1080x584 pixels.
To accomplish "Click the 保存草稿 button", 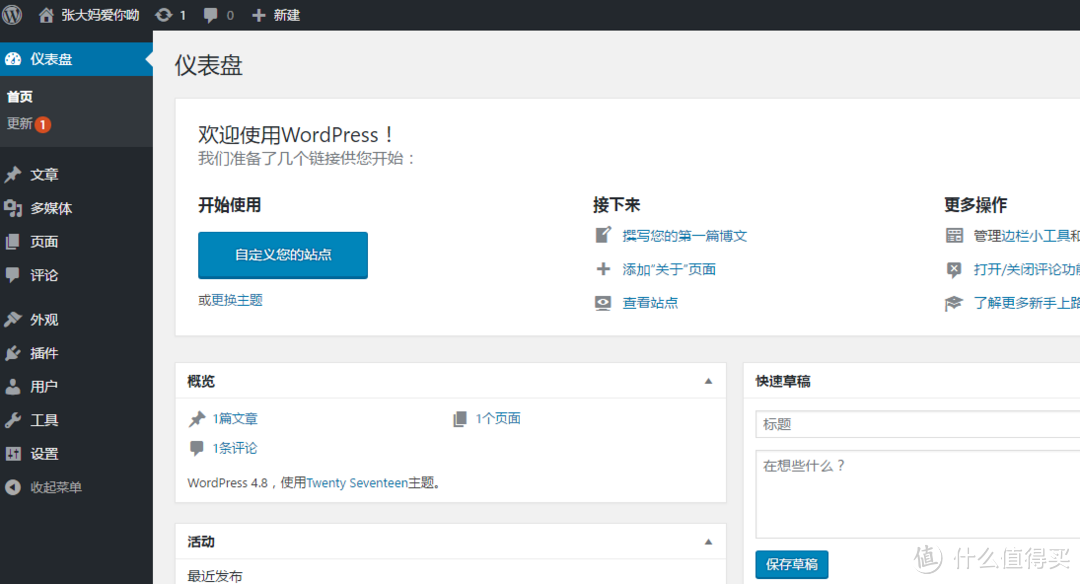I will 792,565.
